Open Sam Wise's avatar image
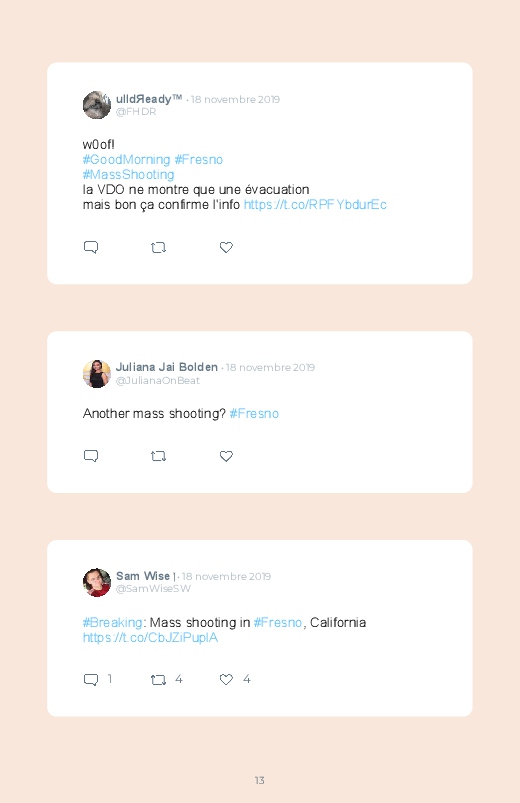 (97, 582)
